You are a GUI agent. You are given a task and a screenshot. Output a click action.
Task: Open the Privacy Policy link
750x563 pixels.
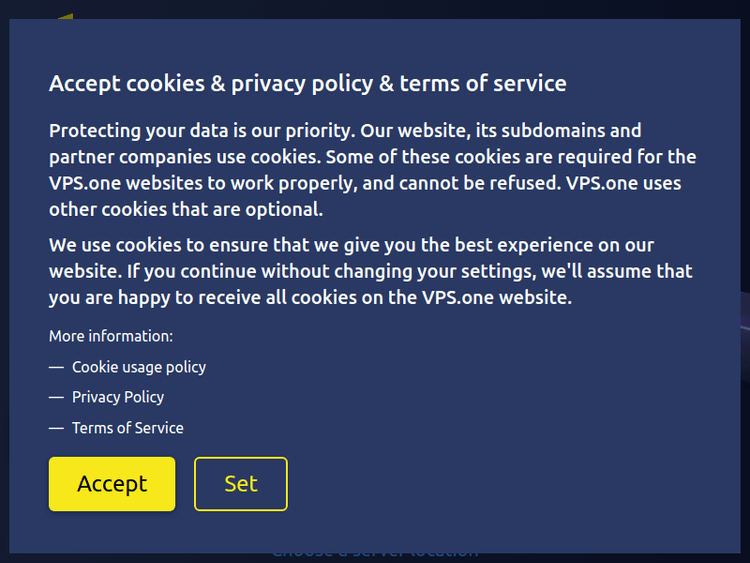click(118, 397)
